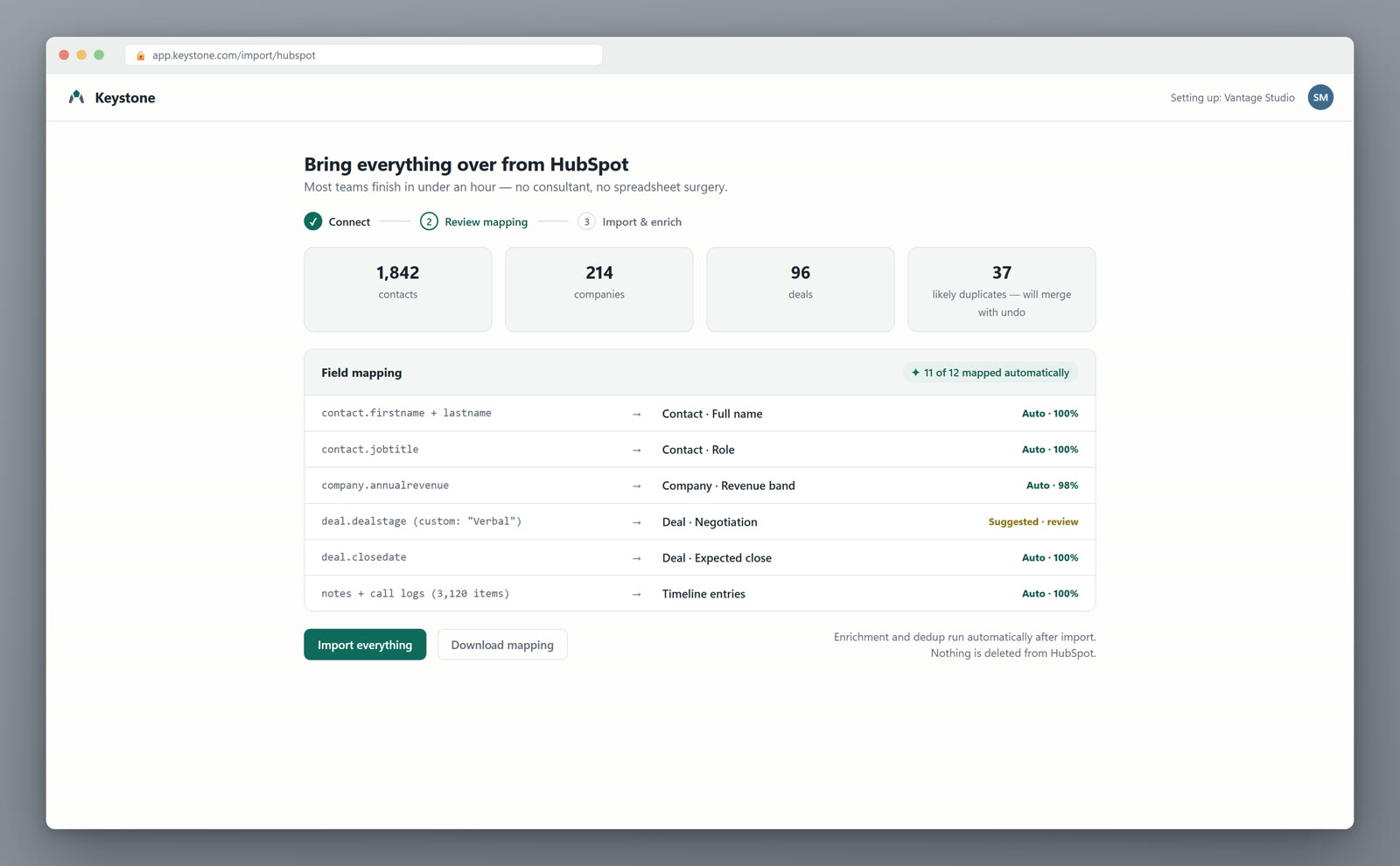Viewport: 1400px width, 866px height.
Task: Click the Download mapping button
Action: click(x=502, y=645)
